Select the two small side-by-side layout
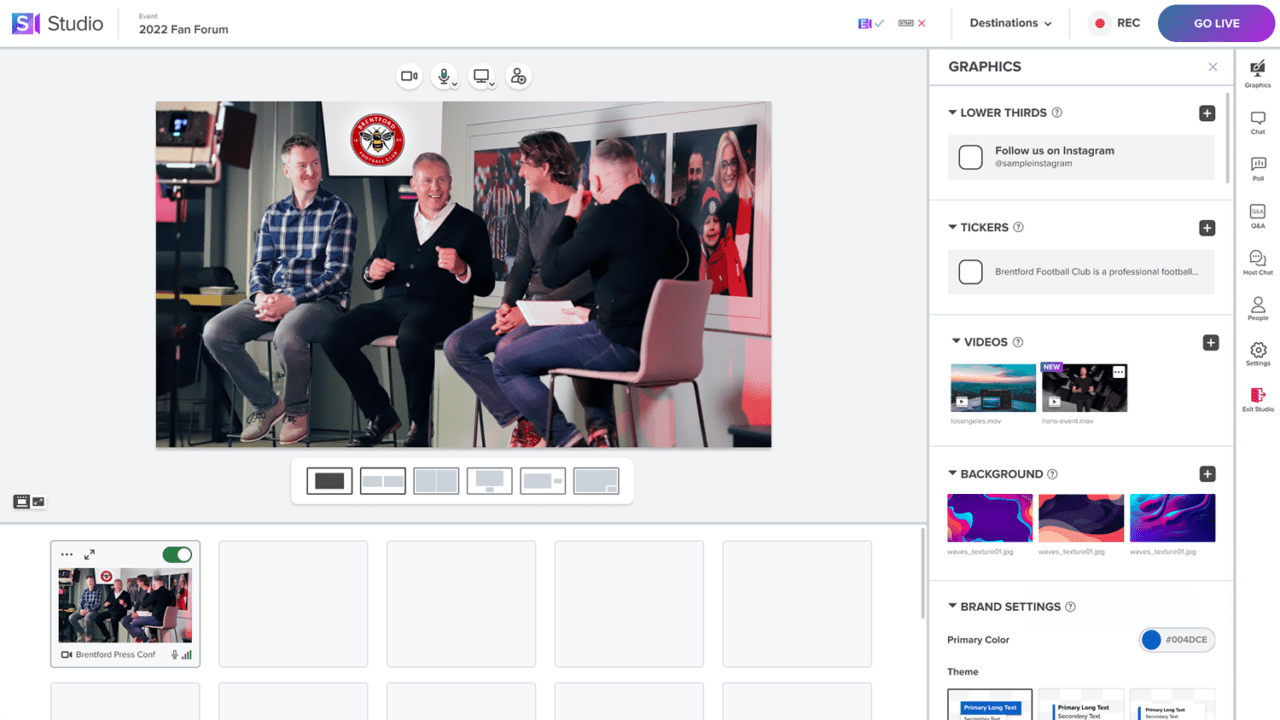Screen dimensions: 1280x720 click(x=383, y=481)
